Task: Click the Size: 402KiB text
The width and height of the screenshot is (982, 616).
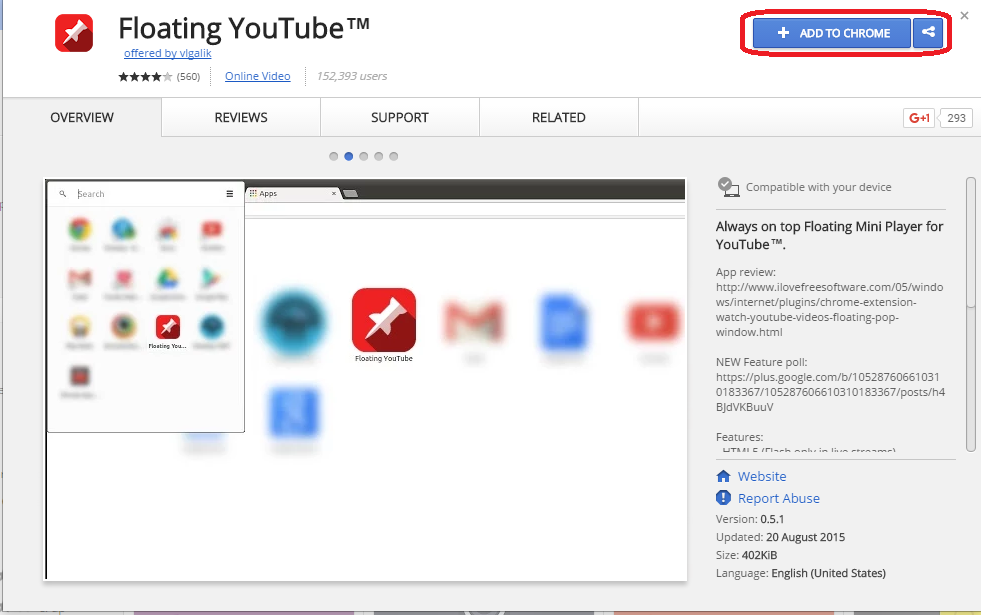Action: click(747, 555)
